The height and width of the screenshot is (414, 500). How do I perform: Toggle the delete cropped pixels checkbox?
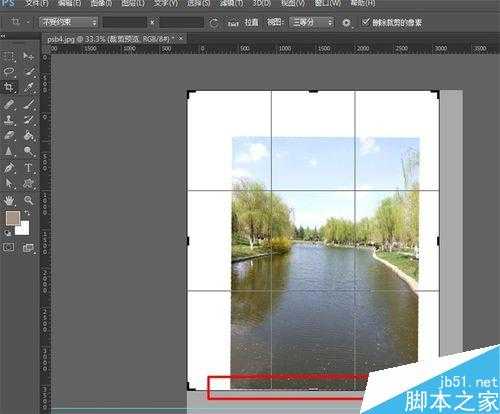[x=366, y=22]
